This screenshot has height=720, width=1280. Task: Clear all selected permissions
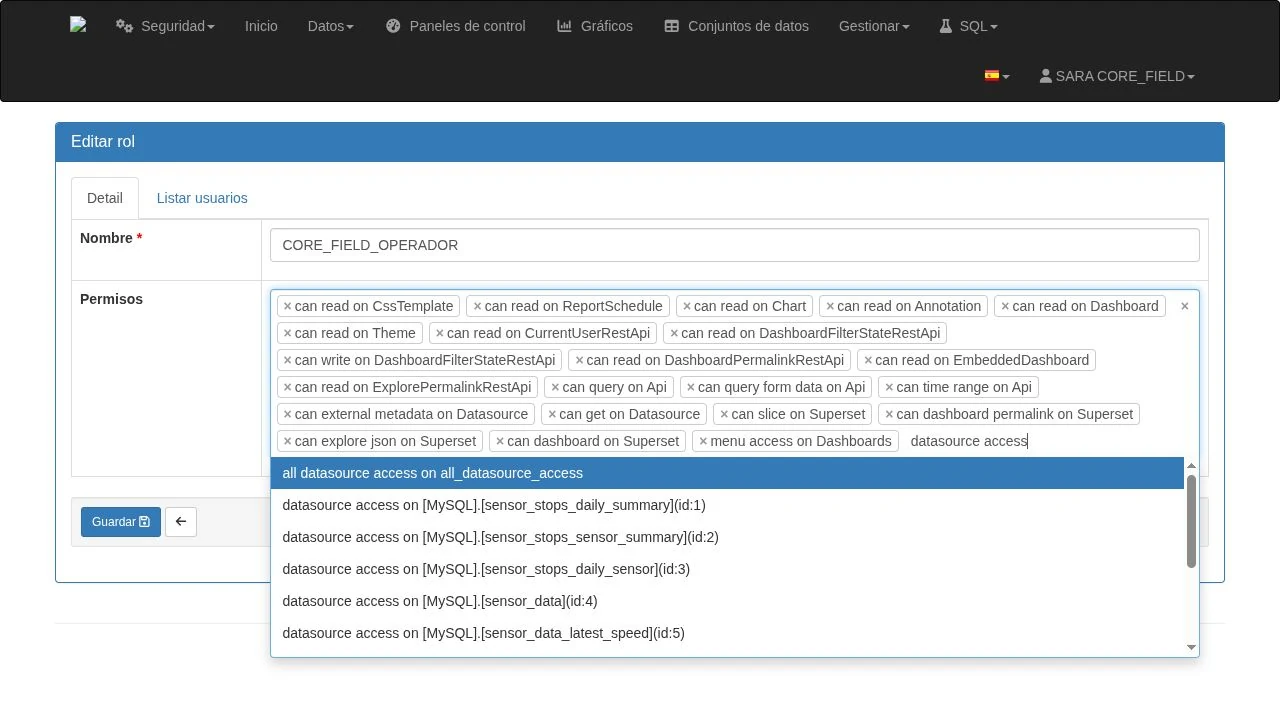pos(1185,306)
